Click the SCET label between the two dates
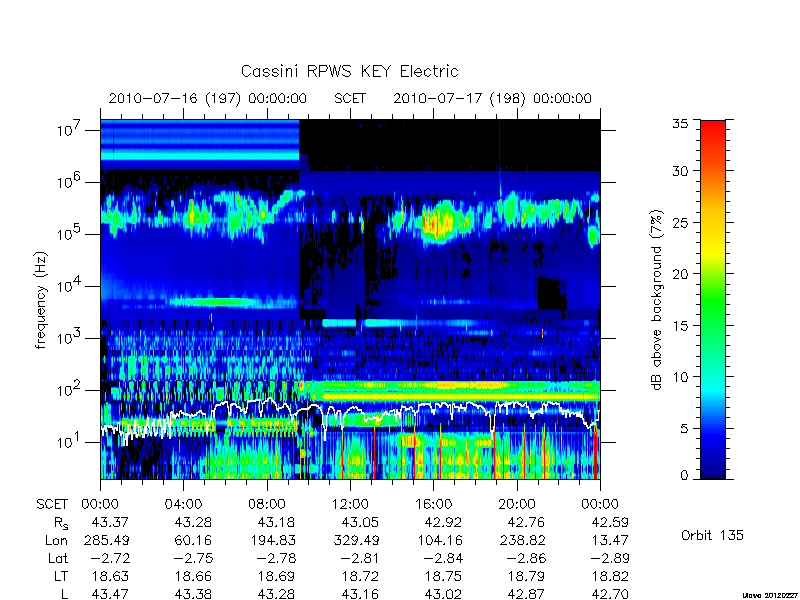 350,98
